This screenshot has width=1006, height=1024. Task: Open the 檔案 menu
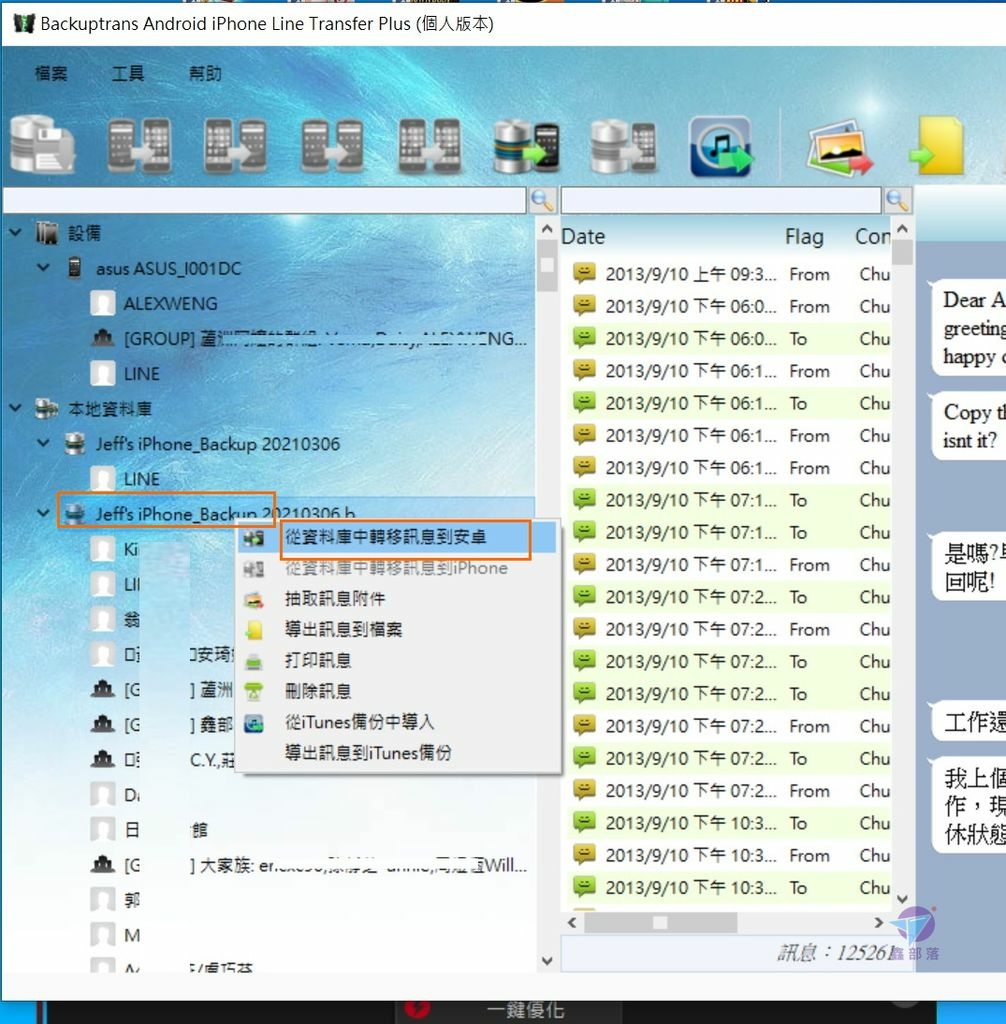point(51,73)
